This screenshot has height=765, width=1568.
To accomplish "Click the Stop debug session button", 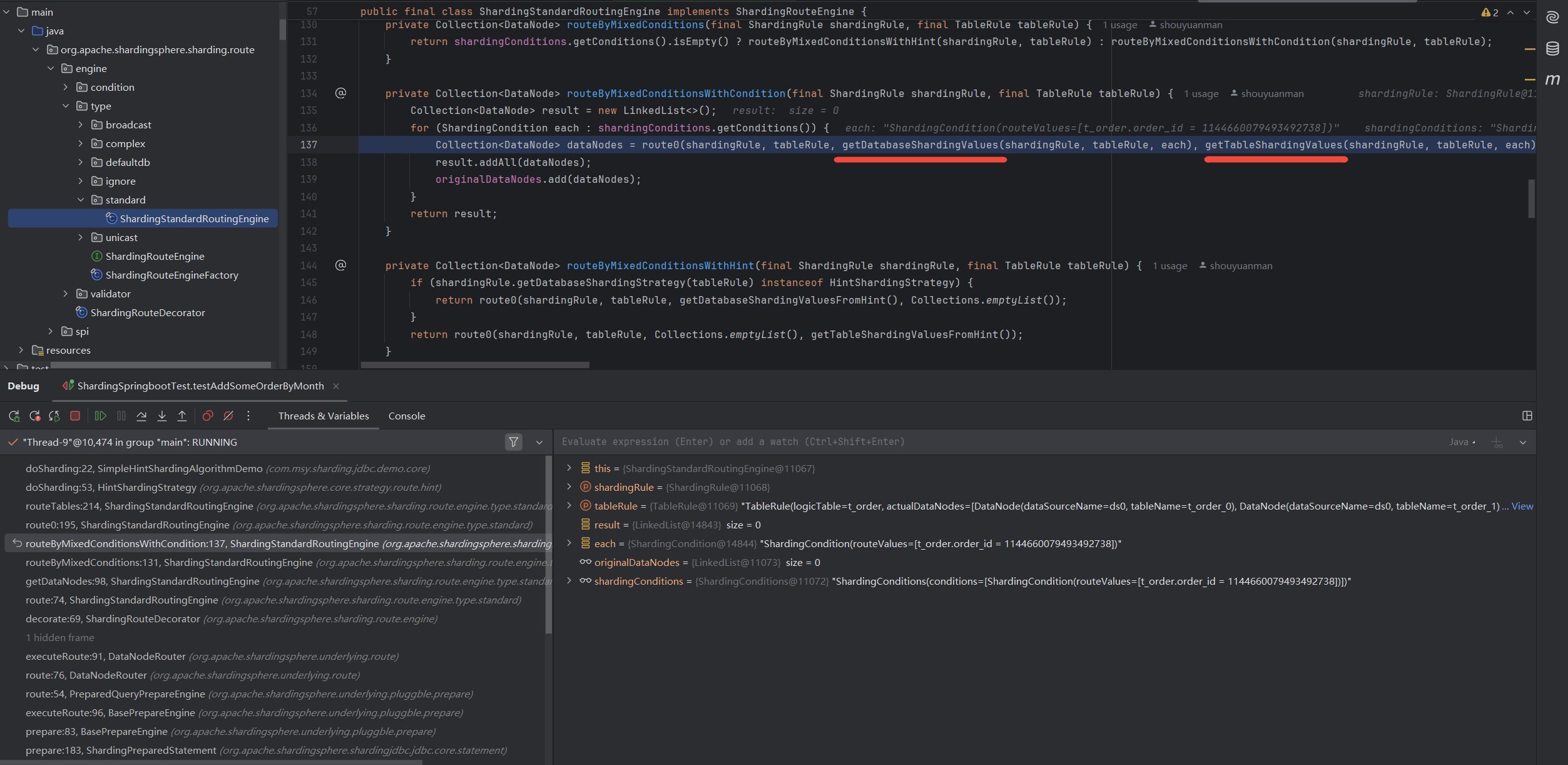I will (x=75, y=416).
